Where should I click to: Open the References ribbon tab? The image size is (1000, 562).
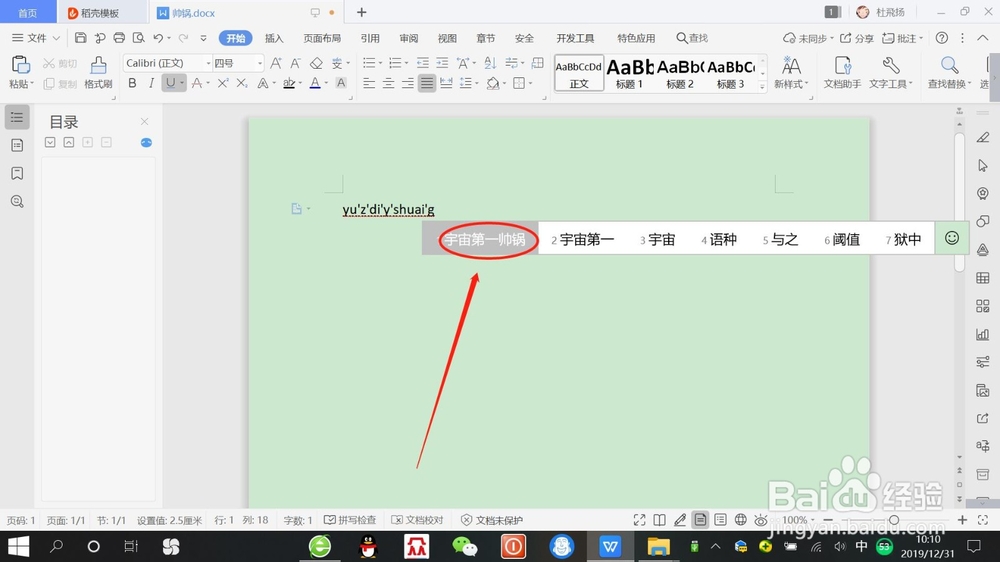tap(370, 38)
